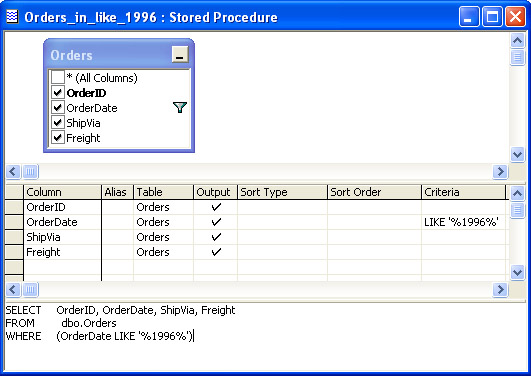This screenshot has width=531, height=376.
Task: Open the Sort Order cell for the Freight row
Action: [x=374, y=252]
